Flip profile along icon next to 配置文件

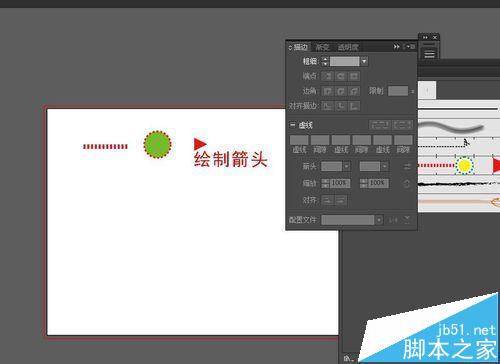click(x=394, y=220)
